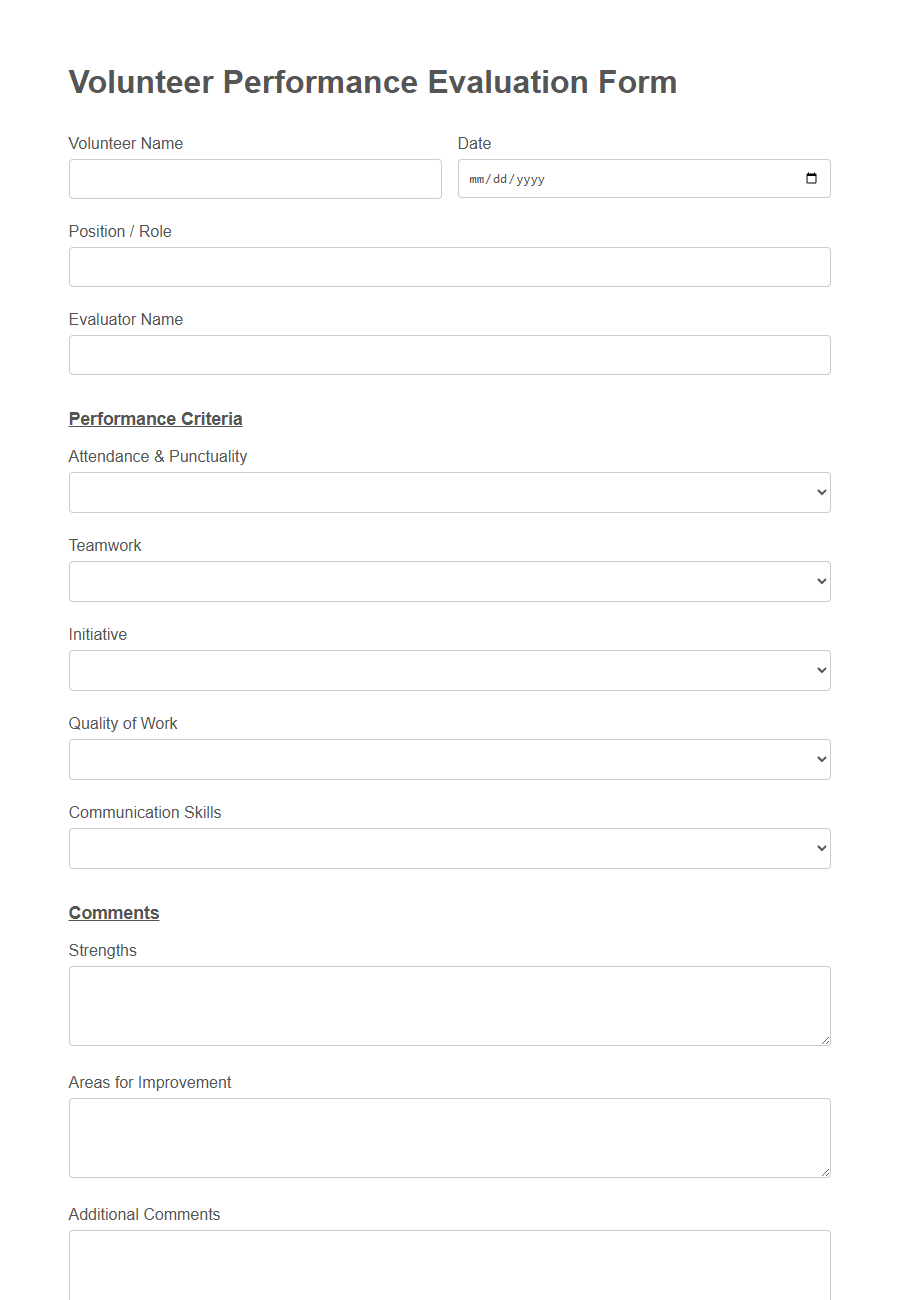Click the Strengths textarea resize handle
Viewport: 900px width, 1300px height.
coord(826,1042)
